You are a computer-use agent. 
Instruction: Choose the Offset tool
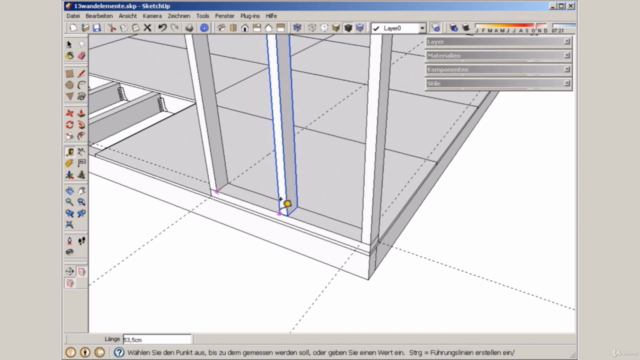click(82, 136)
